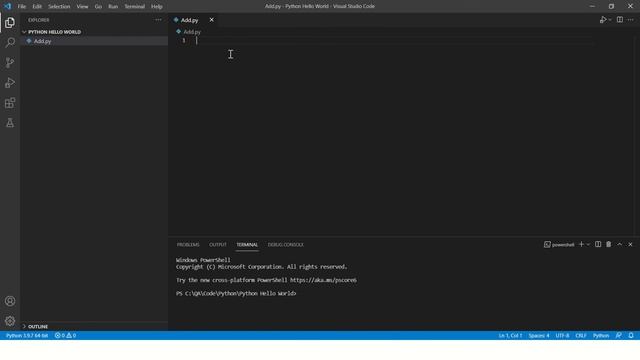
Task: Open the Source Control view
Action: tap(10, 62)
